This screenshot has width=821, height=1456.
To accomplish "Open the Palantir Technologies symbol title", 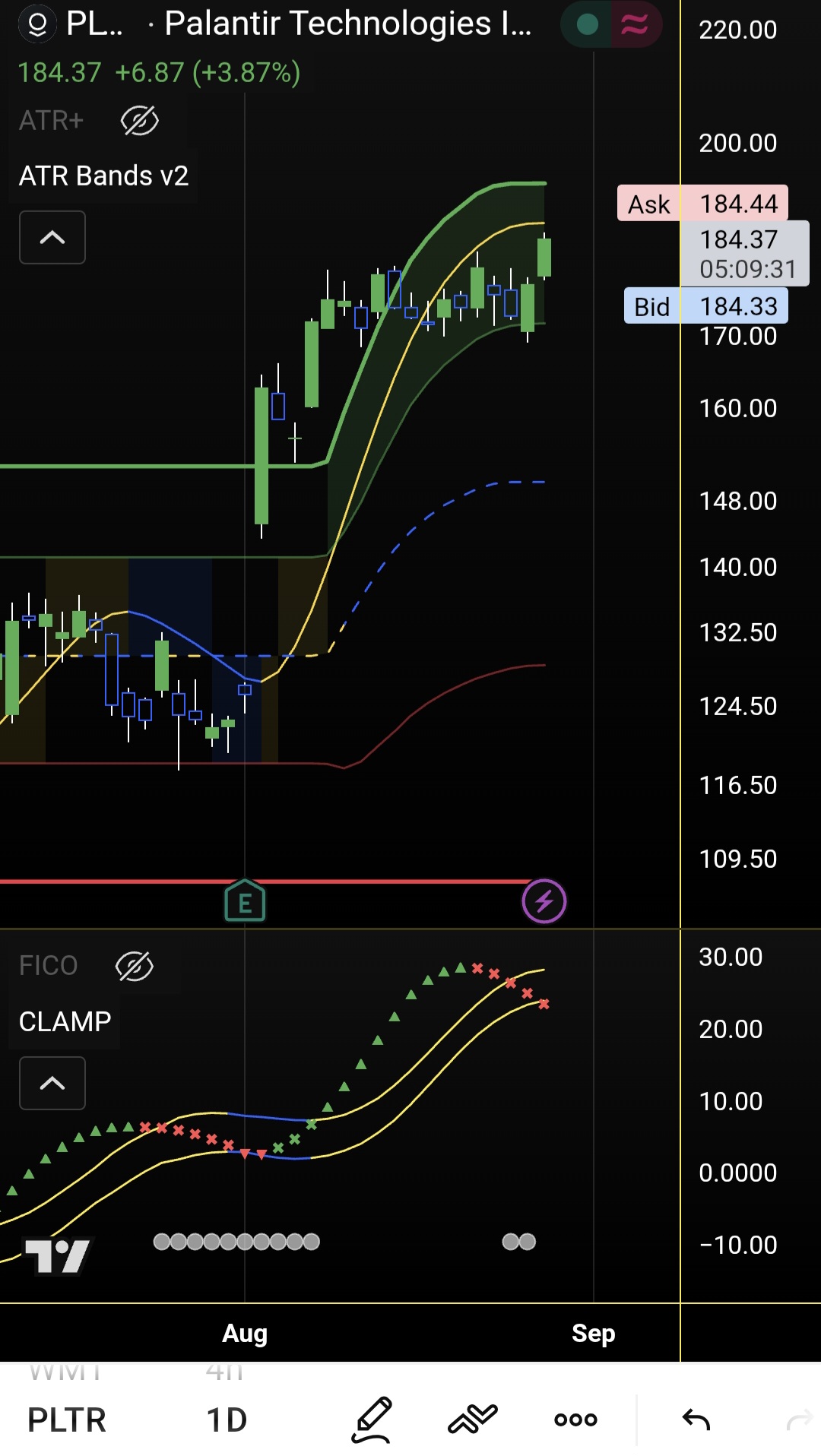I will click(x=348, y=24).
